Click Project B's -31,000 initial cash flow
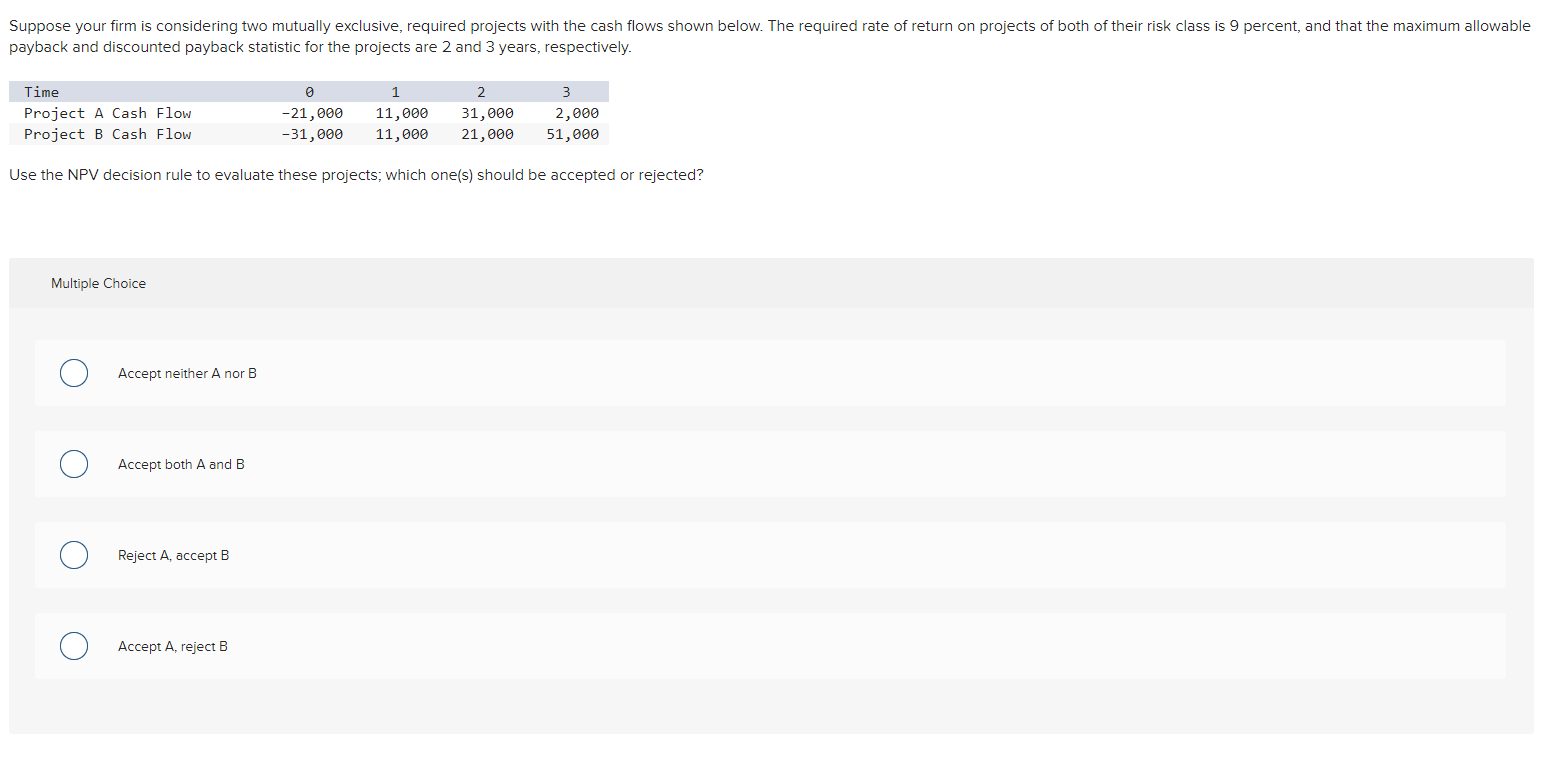The width and height of the screenshot is (1560, 767). tap(312, 134)
